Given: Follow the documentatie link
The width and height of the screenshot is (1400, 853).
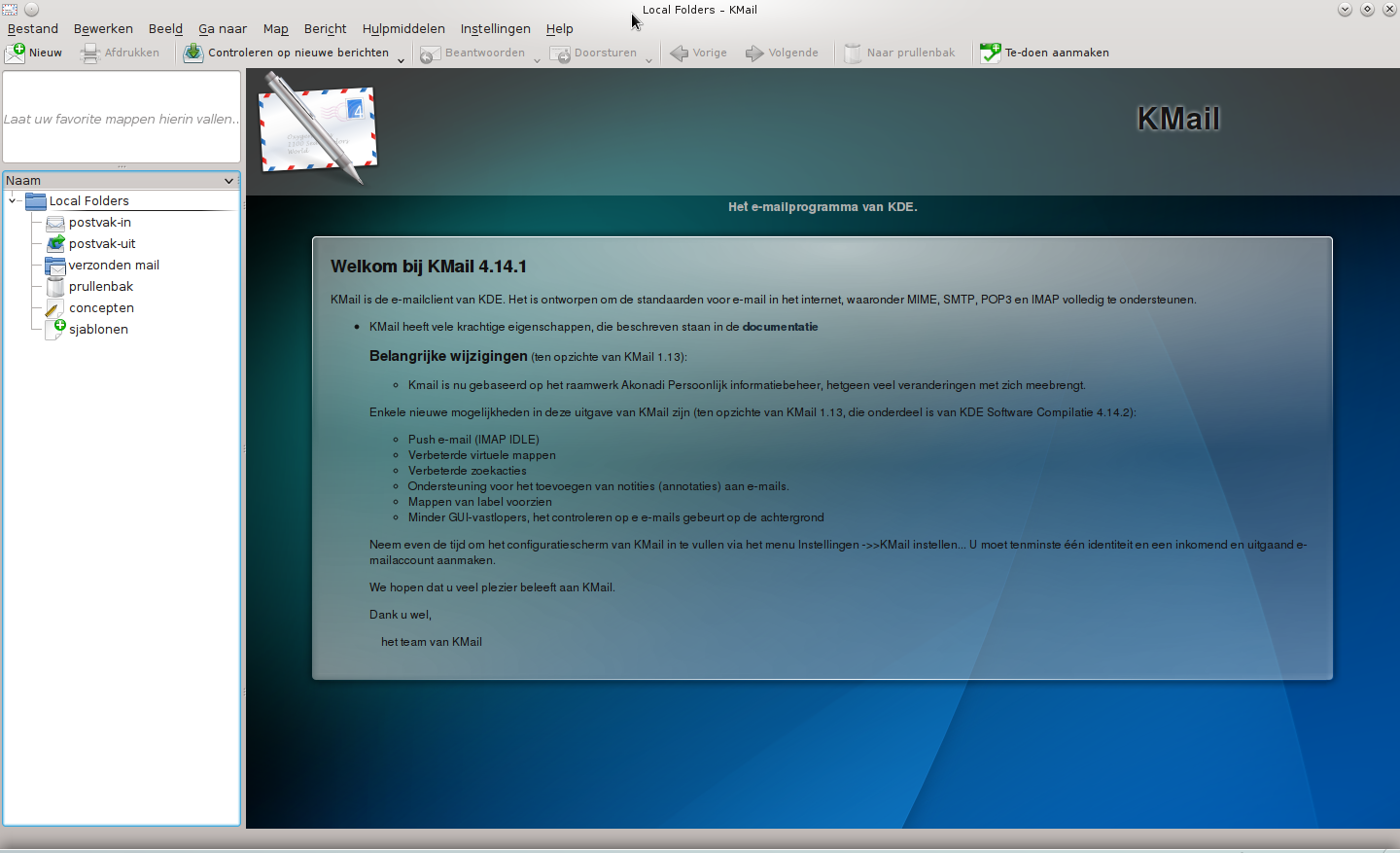Looking at the screenshot, I should pyautogui.click(x=780, y=327).
